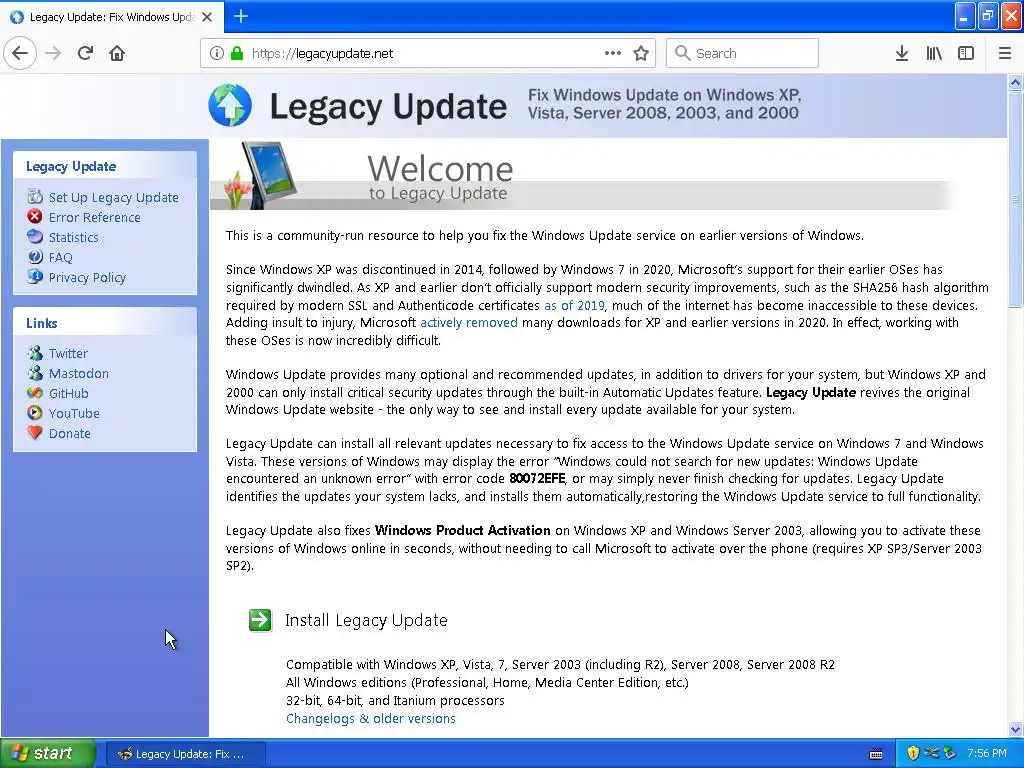Screen dimensions: 1024x768
Task: Open the Statistics page
Action: [x=74, y=238]
